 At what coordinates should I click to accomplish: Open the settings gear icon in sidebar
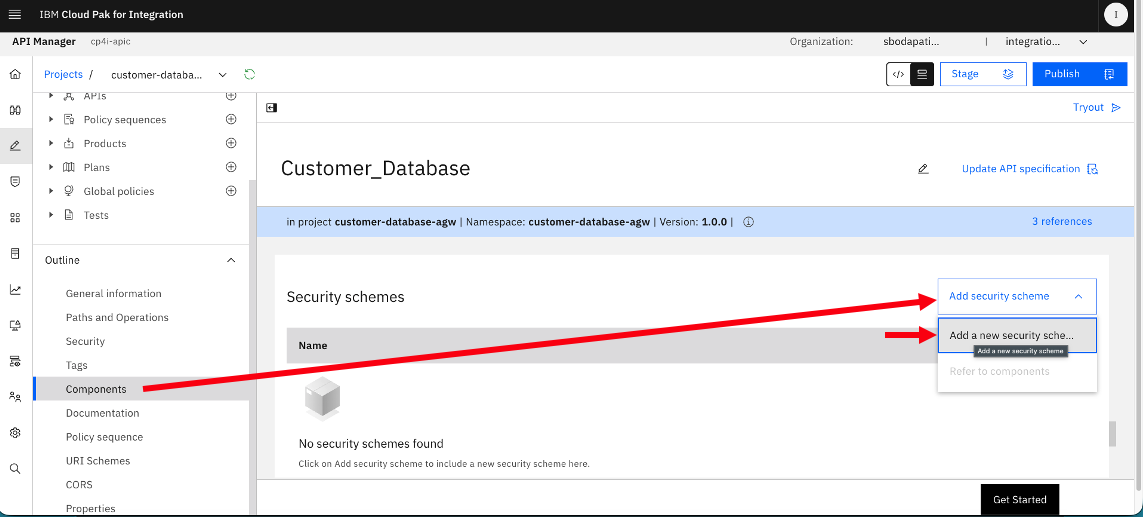tap(15, 433)
